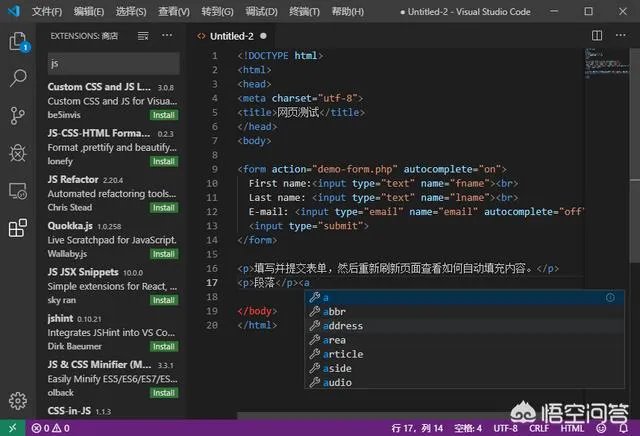This screenshot has height=436, width=640.
Task: Open the Debug view icon
Action: 18,153
